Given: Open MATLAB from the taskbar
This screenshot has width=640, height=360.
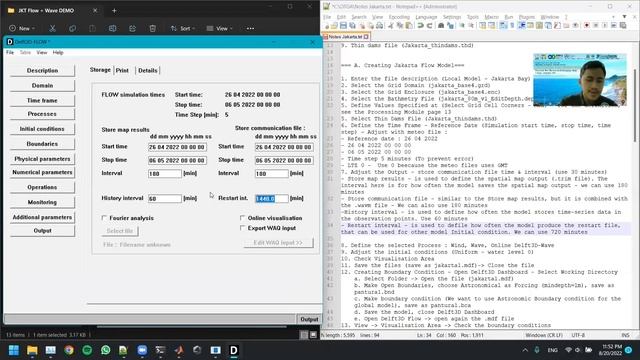Looking at the screenshot, I should tap(179, 350).
